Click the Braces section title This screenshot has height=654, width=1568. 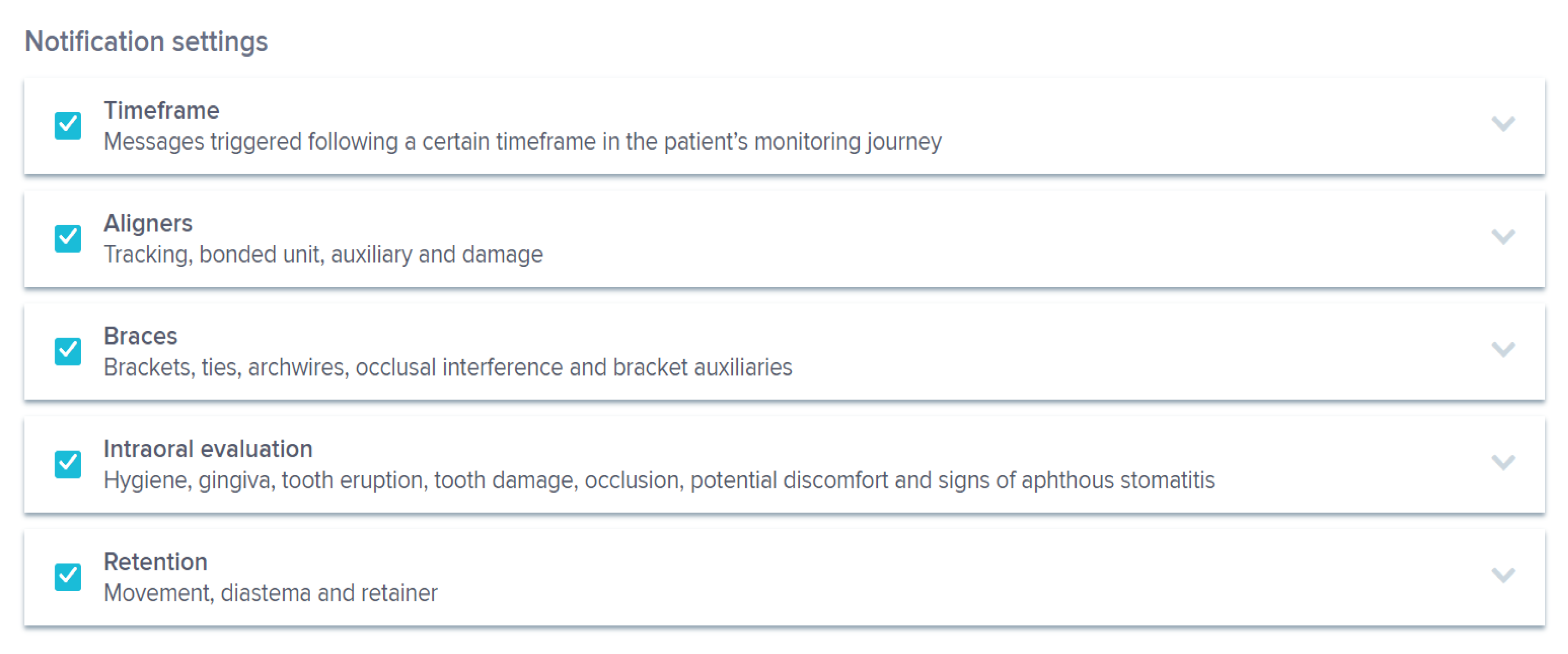pyautogui.click(x=141, y=336)
